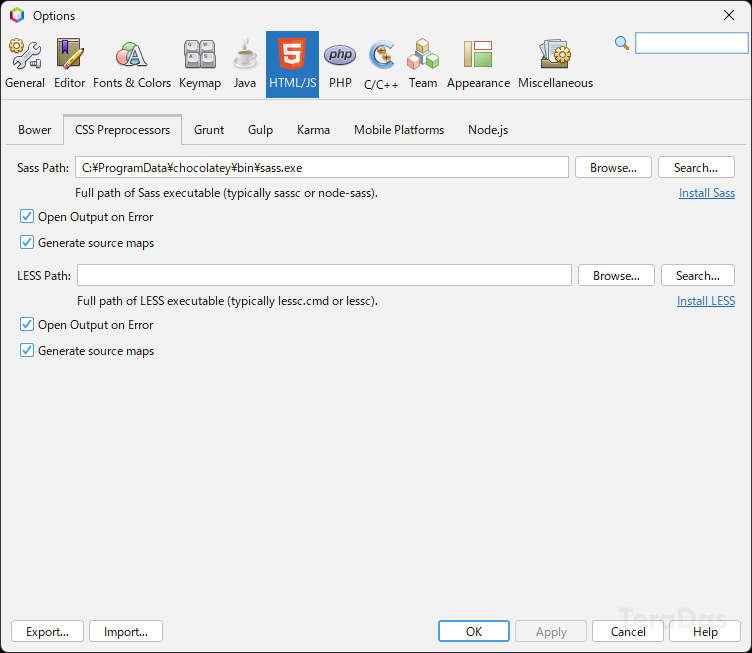Open the Java options category
The height and width of the screenshot is (653, 752).
pos(245,64)
